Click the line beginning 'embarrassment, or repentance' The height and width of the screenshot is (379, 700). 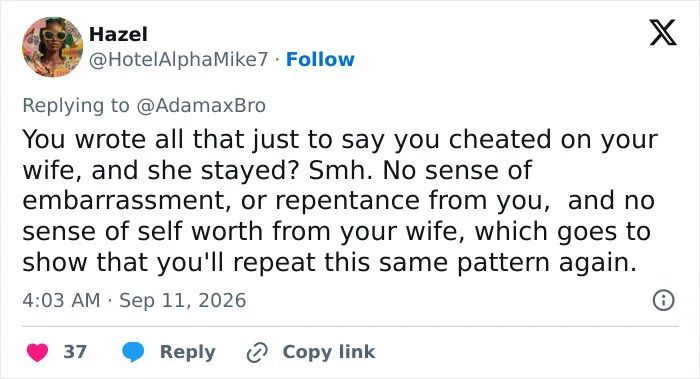tap(338, 200)
